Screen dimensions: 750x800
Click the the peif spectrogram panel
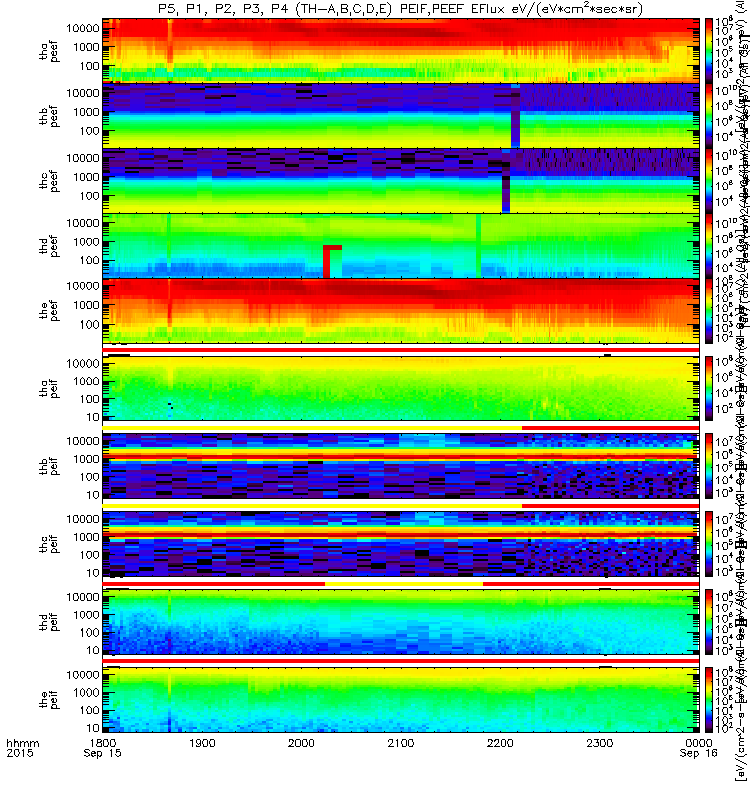(401, 700)
